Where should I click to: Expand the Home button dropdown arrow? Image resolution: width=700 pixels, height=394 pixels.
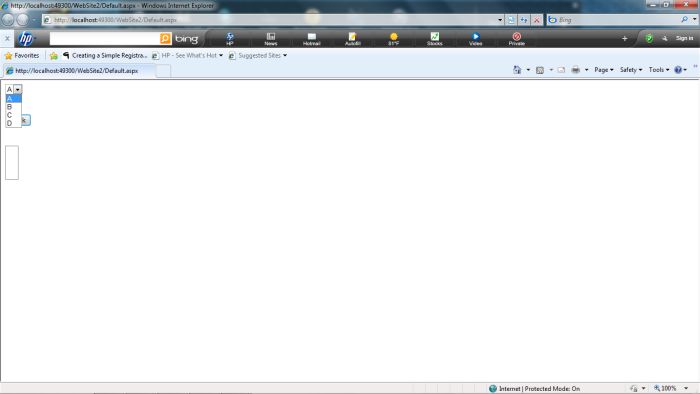tap(528, 70)
